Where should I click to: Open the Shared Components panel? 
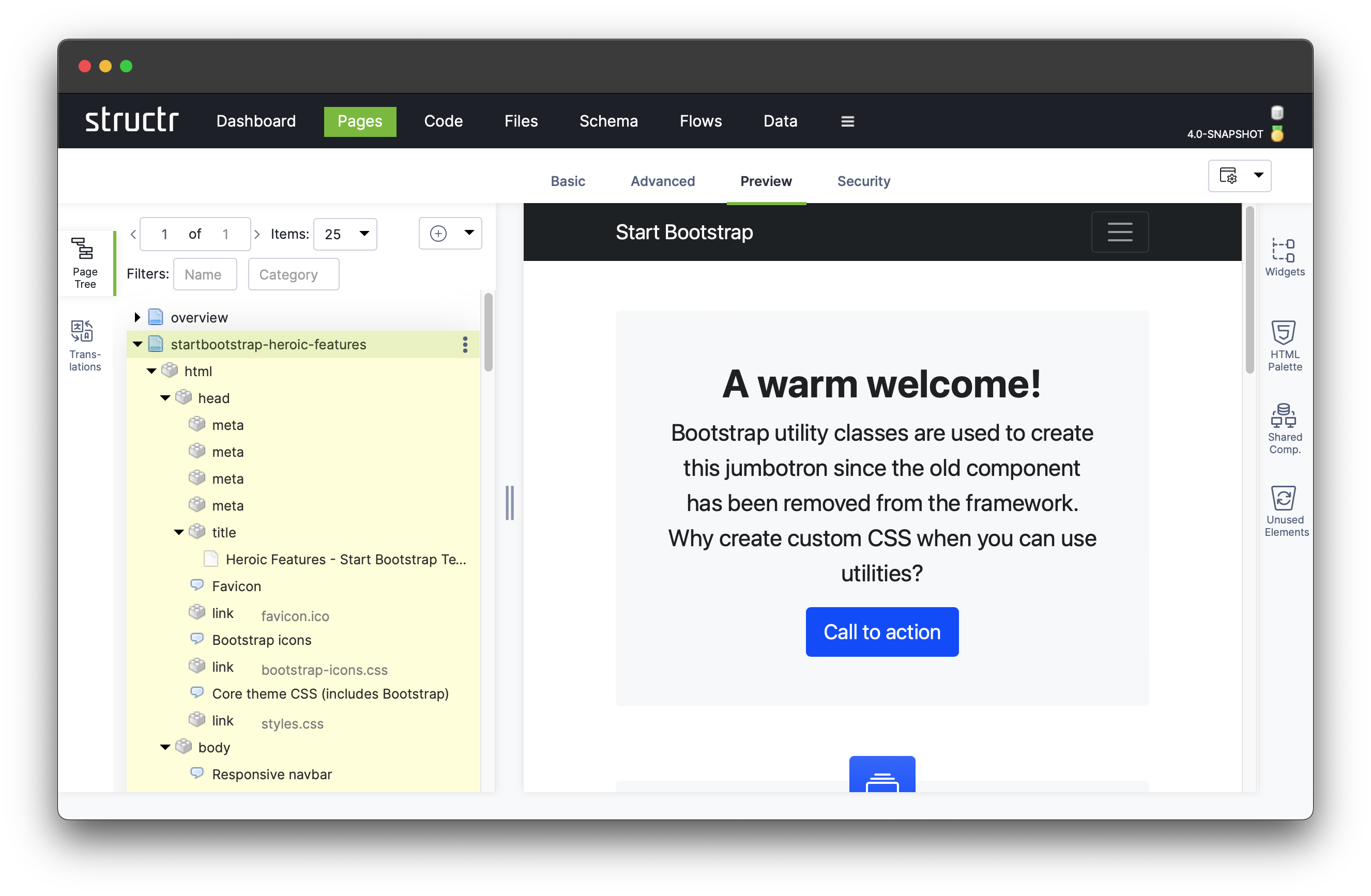(x=1284, y=427)
